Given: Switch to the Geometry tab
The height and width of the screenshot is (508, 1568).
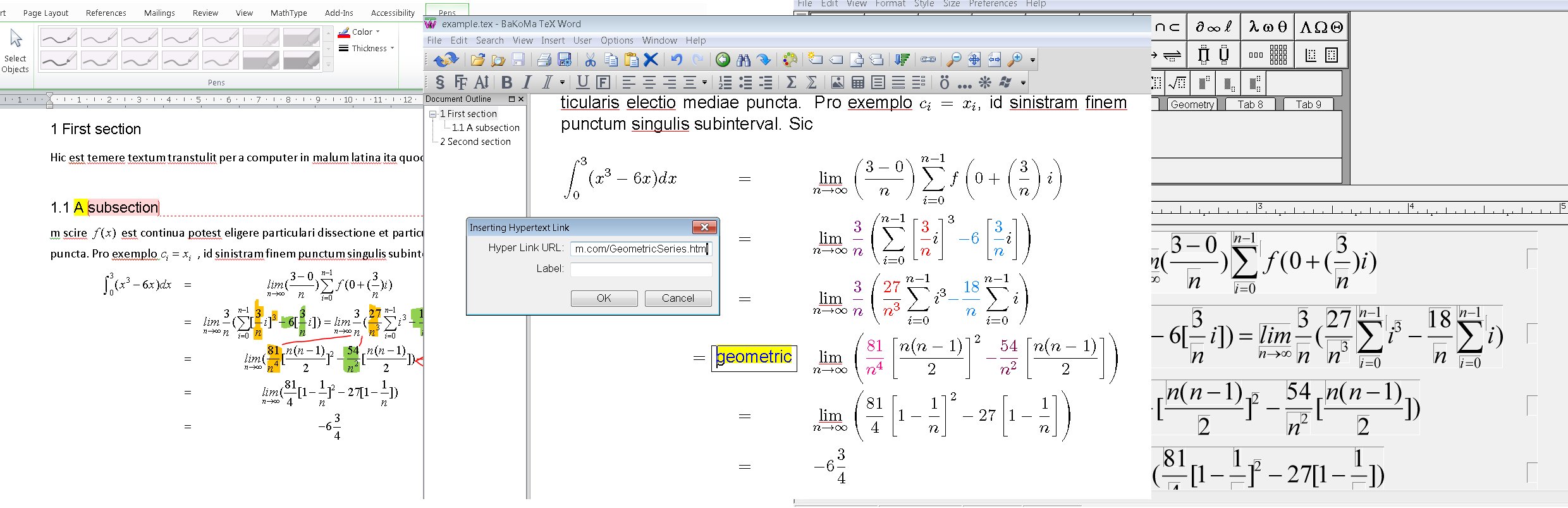Looking at the screenshot, I should coord(1191,104).
